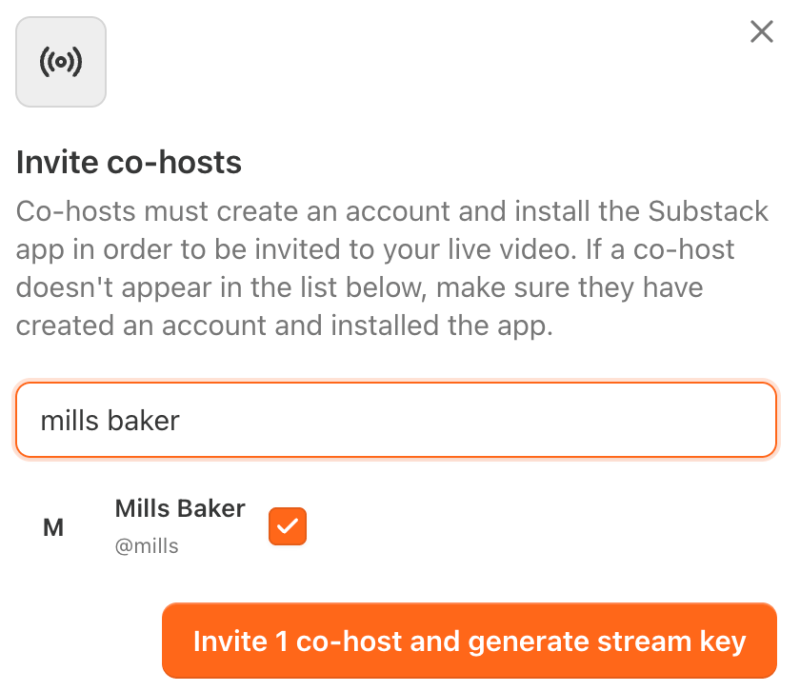
Task: Tap the radio-wave icon tile above the heading
Action: (61, 62)
